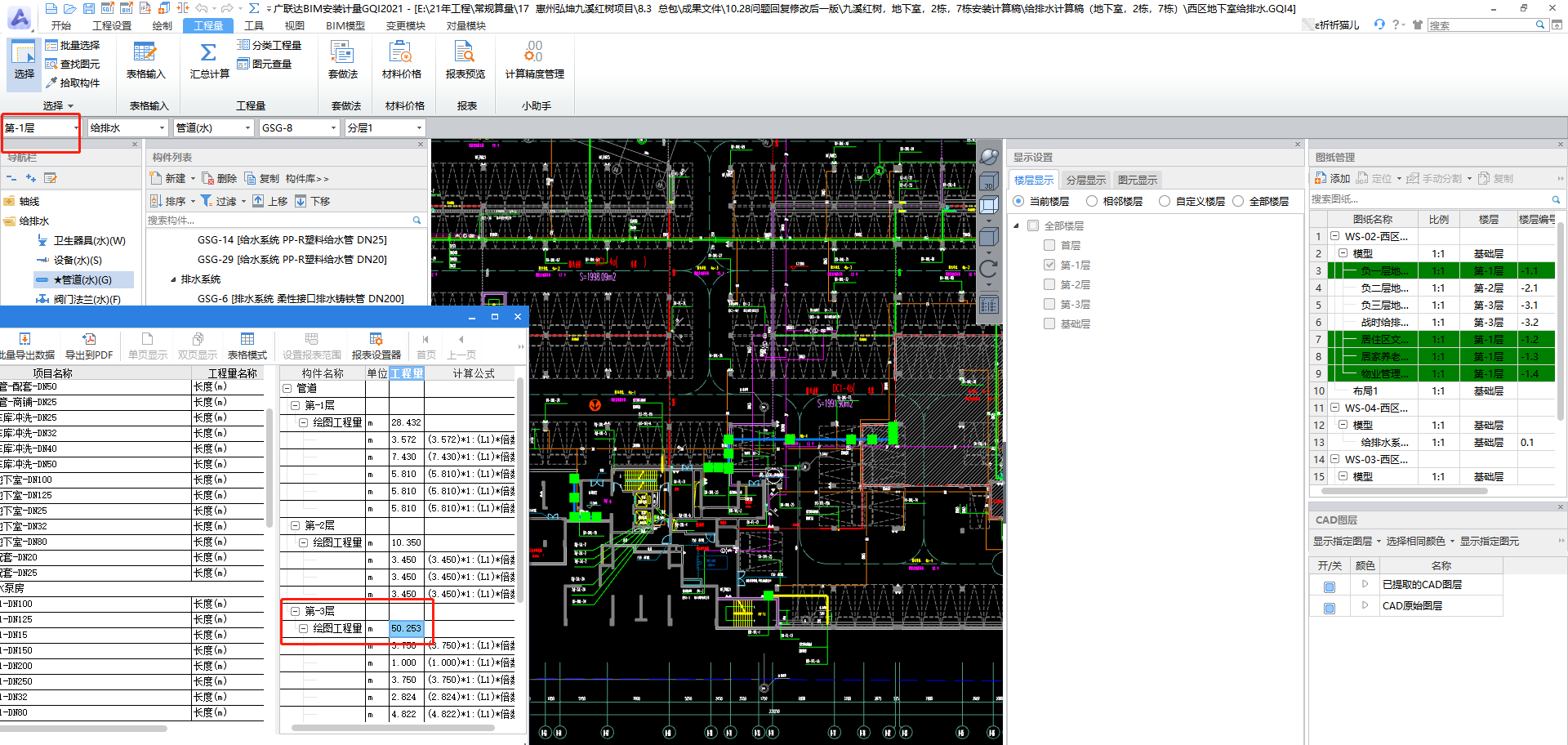Image resolution: width=1568 pixels, height=745 pixels.
Task: Select 自定义楼层 radio button
Action: pos(1165,201)
